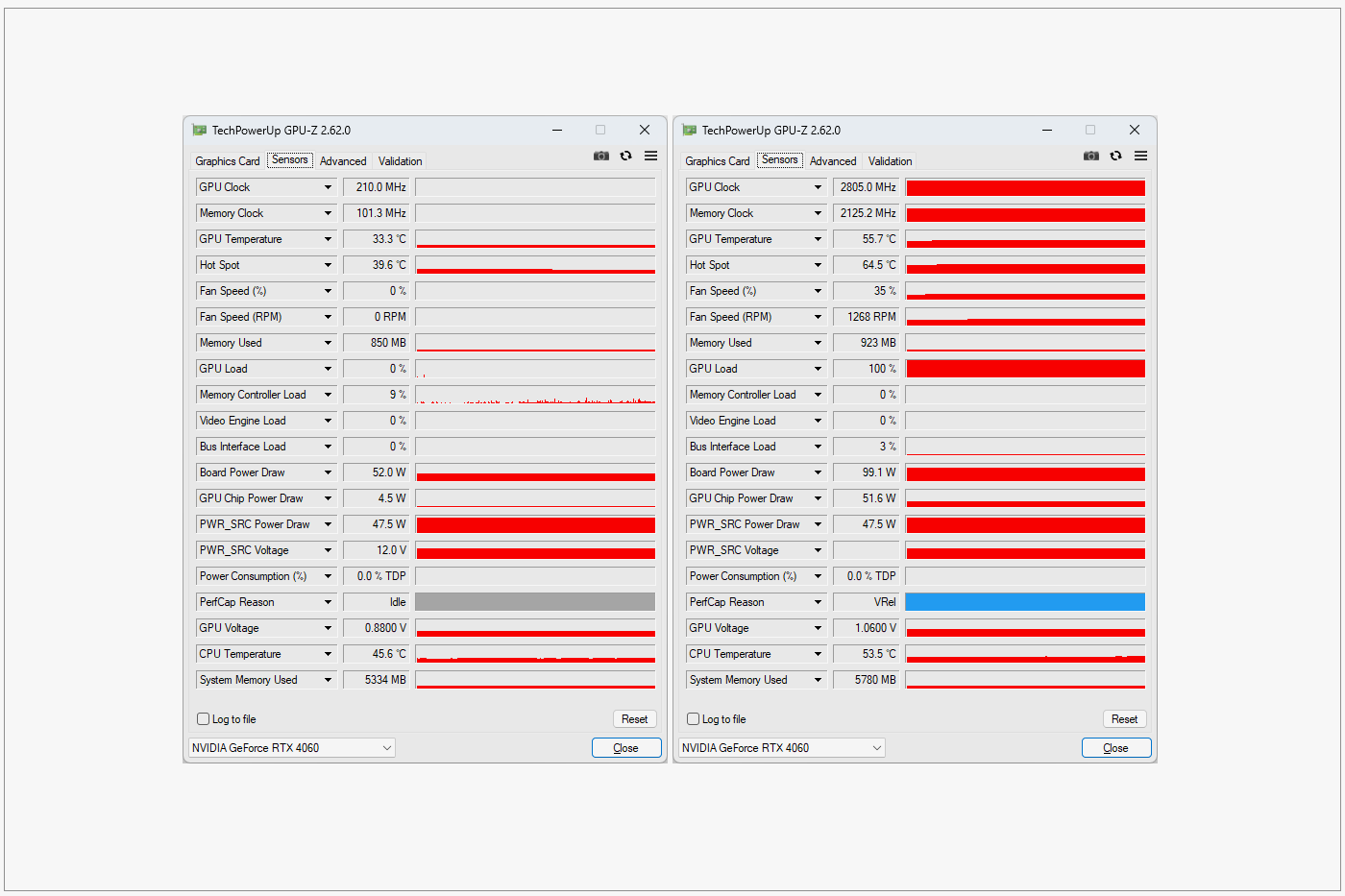Click the gray PerfCap Reason bar in left window
This screenshot has width=1345, height=896.
(535, 602)
